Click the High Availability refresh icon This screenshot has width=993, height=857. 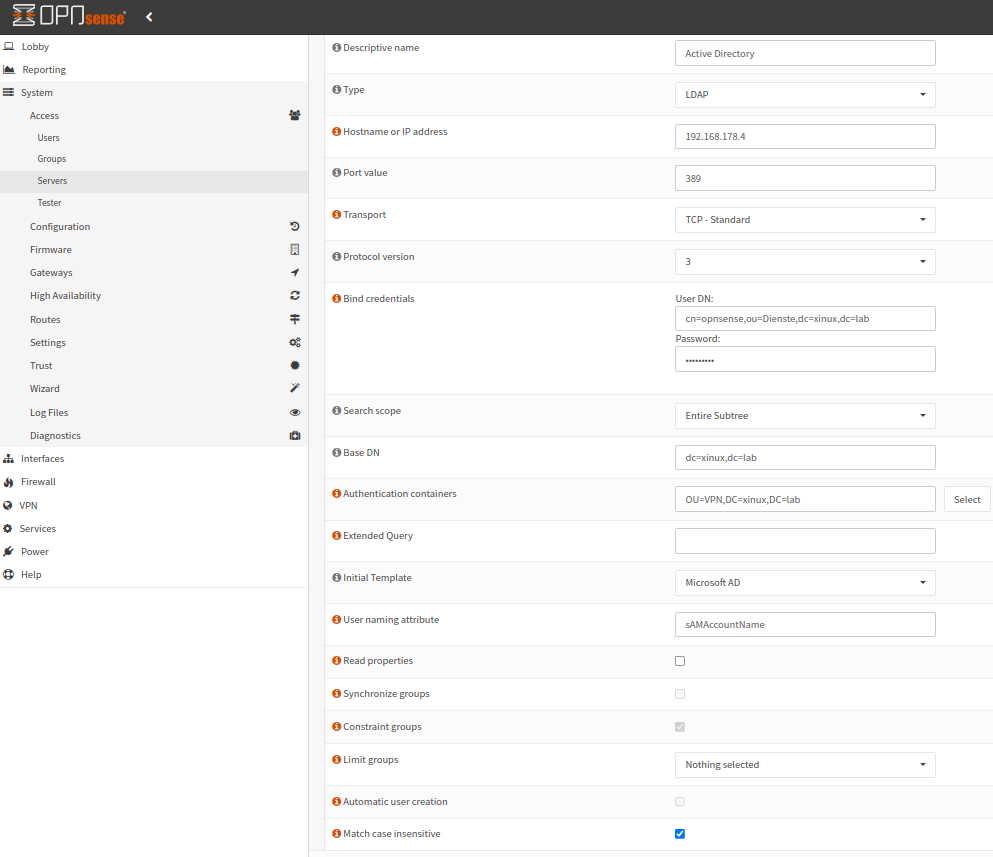pos(295,295)
